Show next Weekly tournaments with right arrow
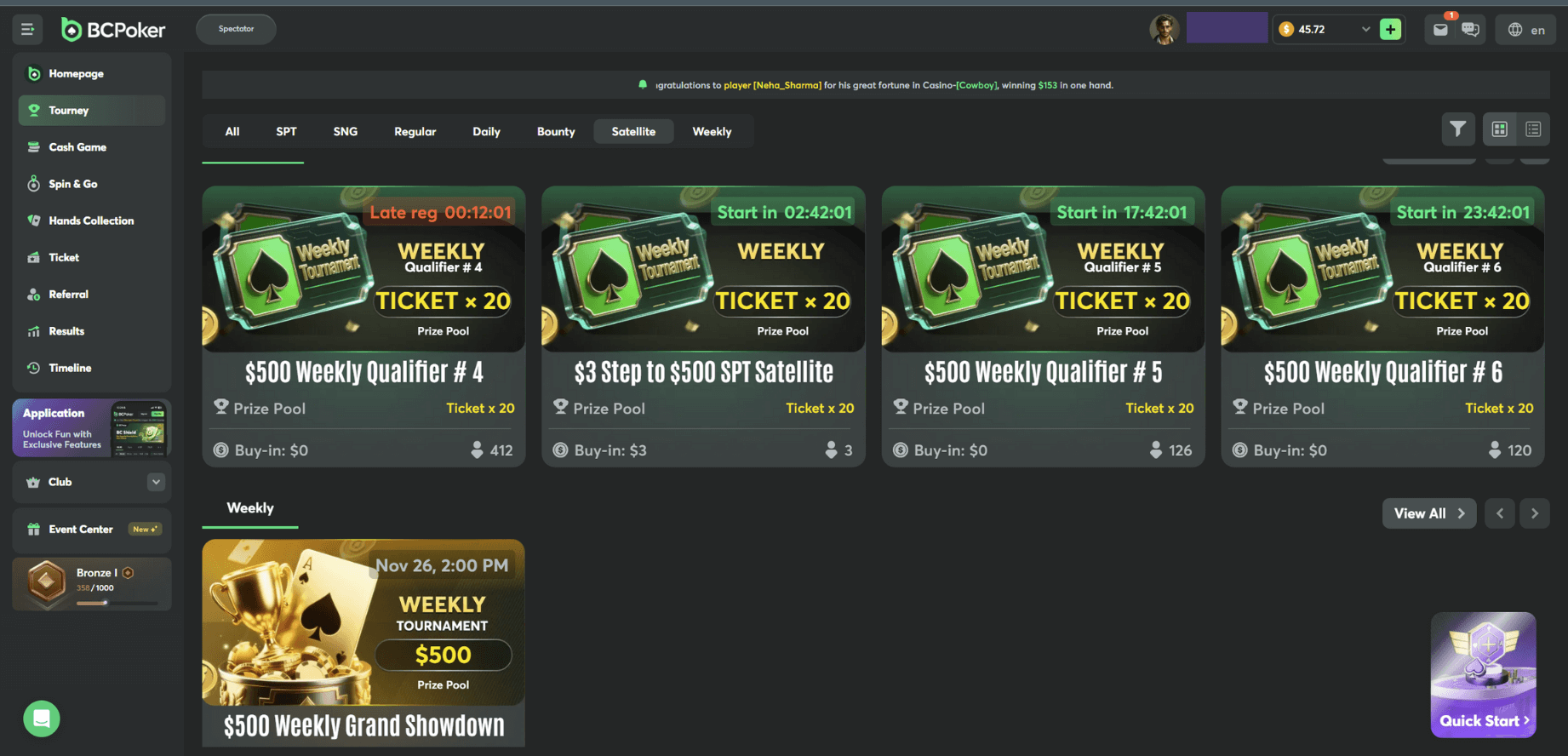 pyautogui.click(x=1534, y=513)
